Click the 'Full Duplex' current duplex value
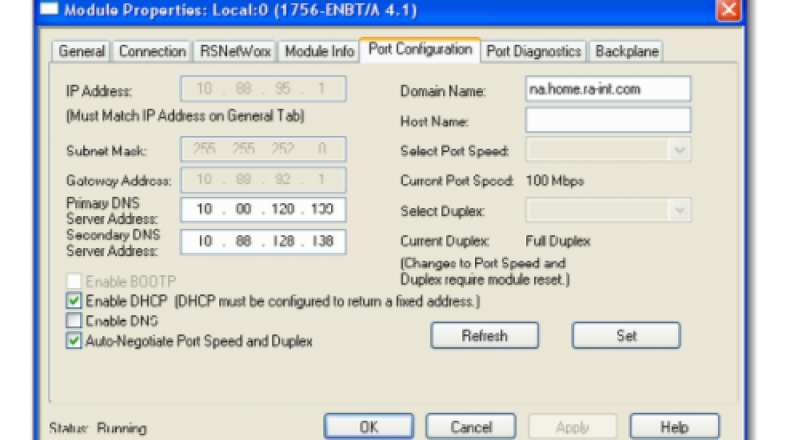 coord(558,241)
